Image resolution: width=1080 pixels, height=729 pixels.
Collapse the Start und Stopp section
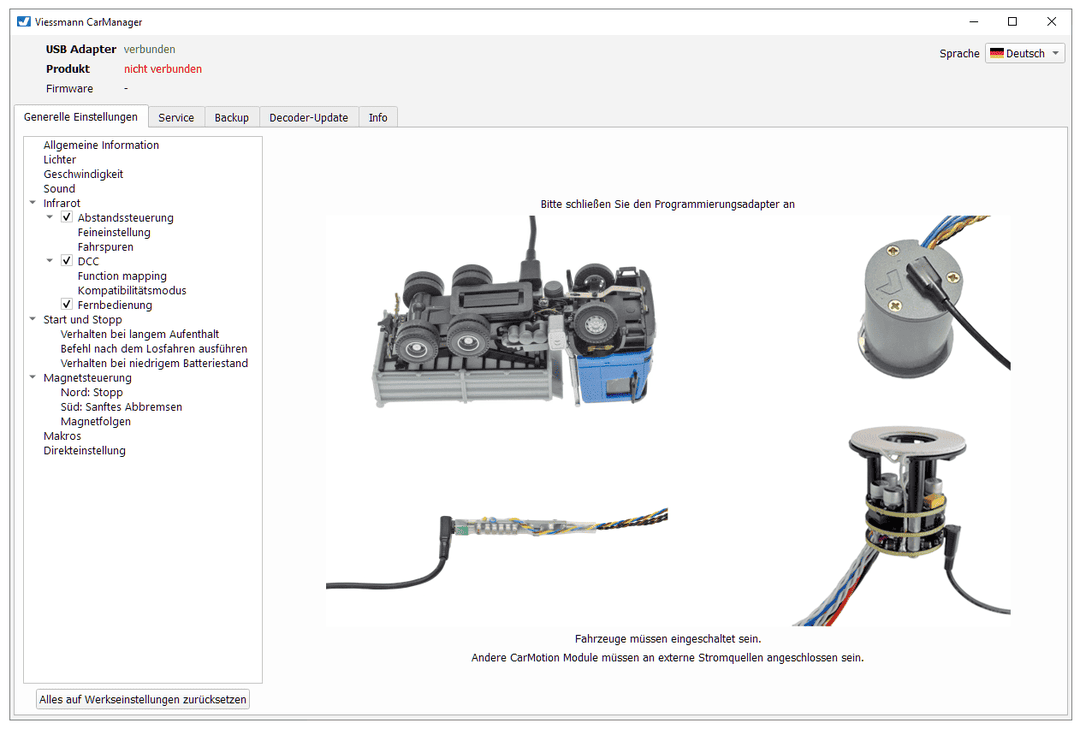click(33, 320)
